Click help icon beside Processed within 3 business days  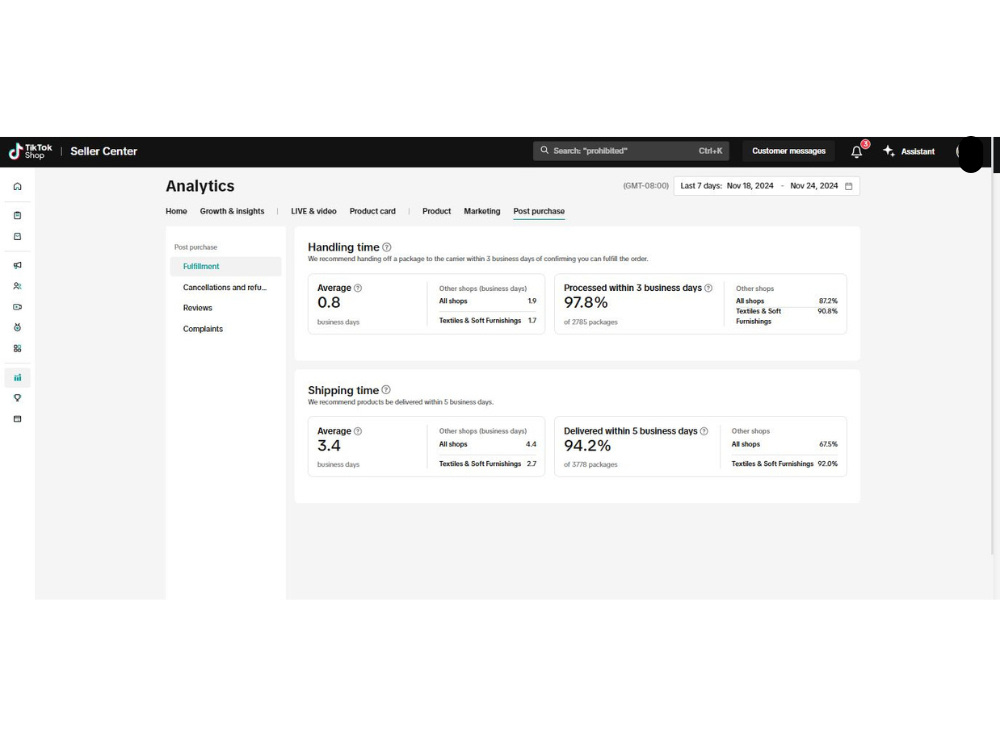708,288
